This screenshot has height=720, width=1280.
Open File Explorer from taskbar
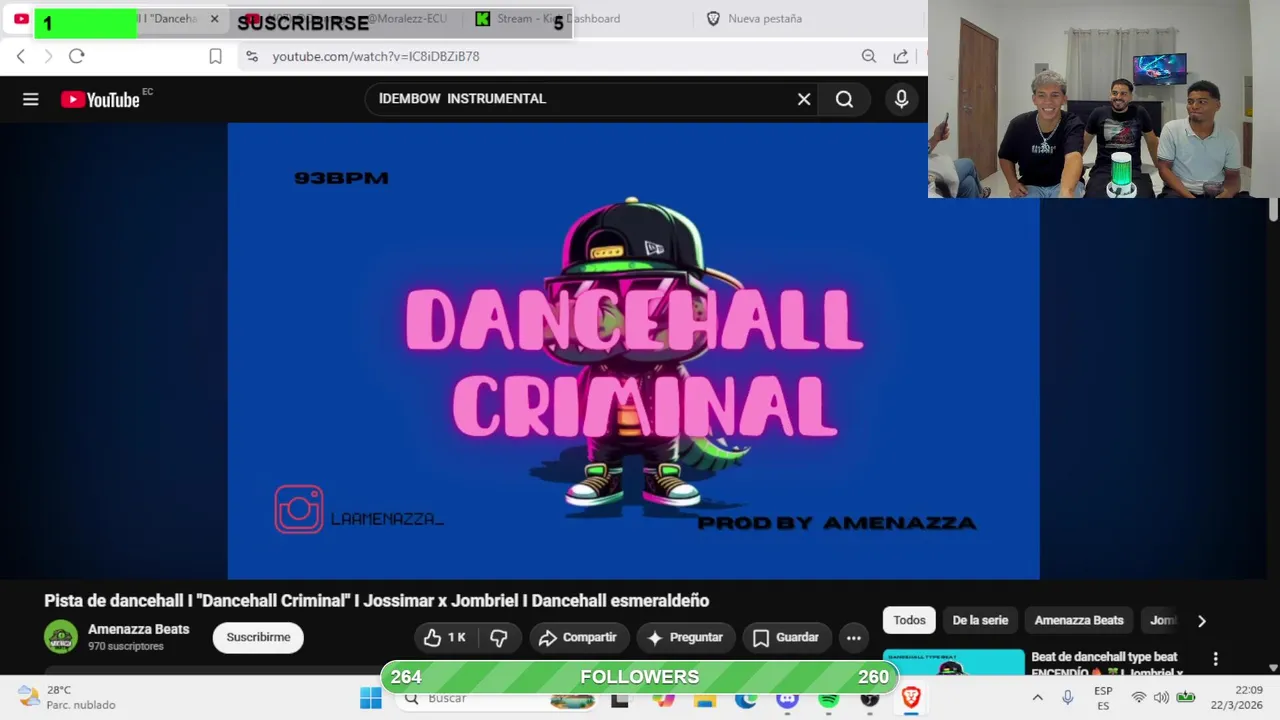pyautogui.click(x=705, y=698)
